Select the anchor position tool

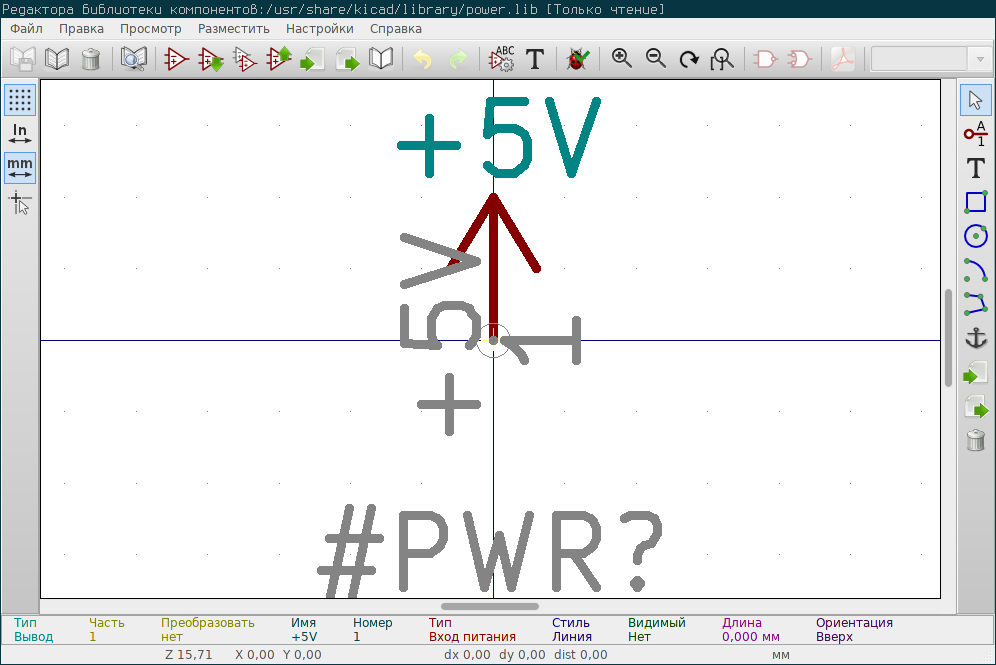pos(975,339)
